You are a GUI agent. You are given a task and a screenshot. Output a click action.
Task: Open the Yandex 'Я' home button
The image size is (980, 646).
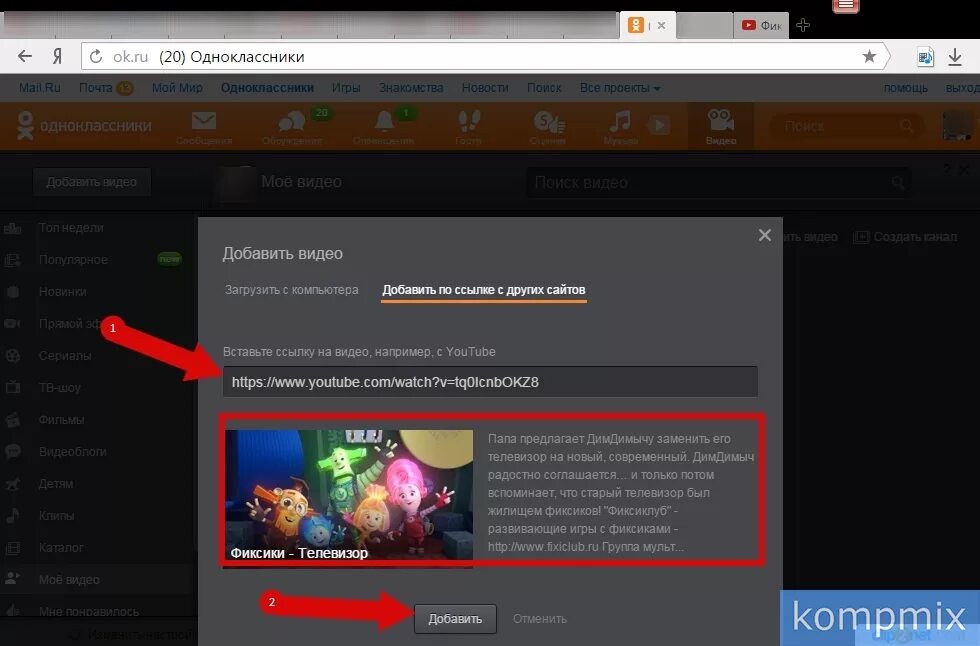coord(57,57)
